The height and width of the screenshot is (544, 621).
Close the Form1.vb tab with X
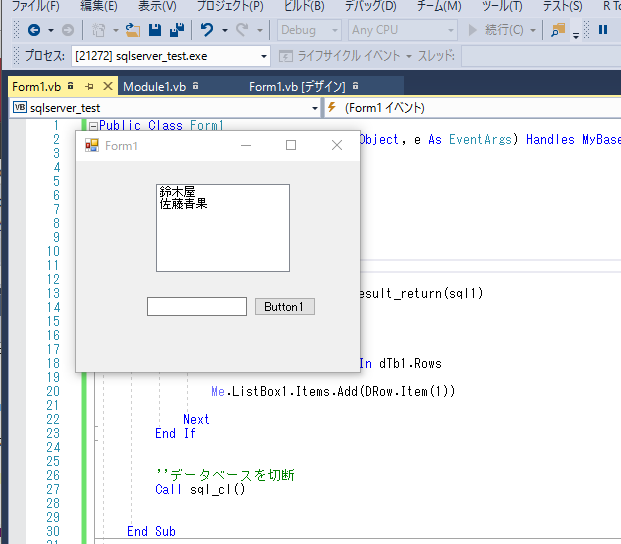point(108,87)
